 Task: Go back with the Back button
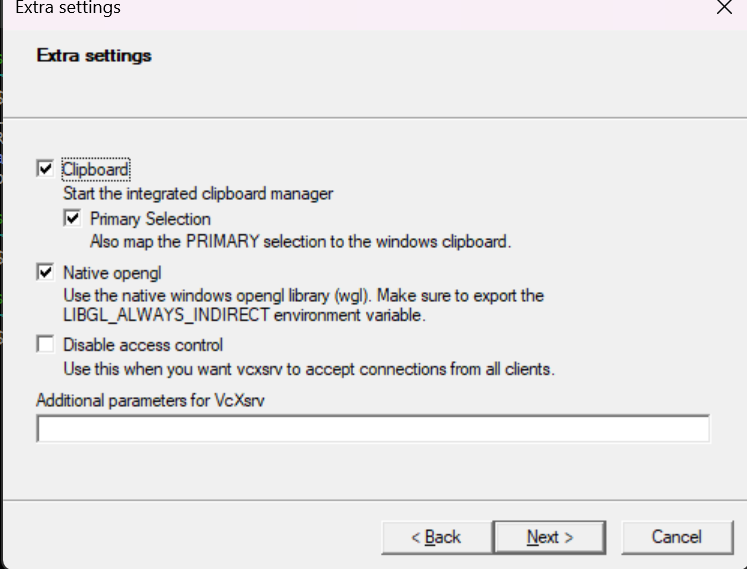tap(435, 537)
